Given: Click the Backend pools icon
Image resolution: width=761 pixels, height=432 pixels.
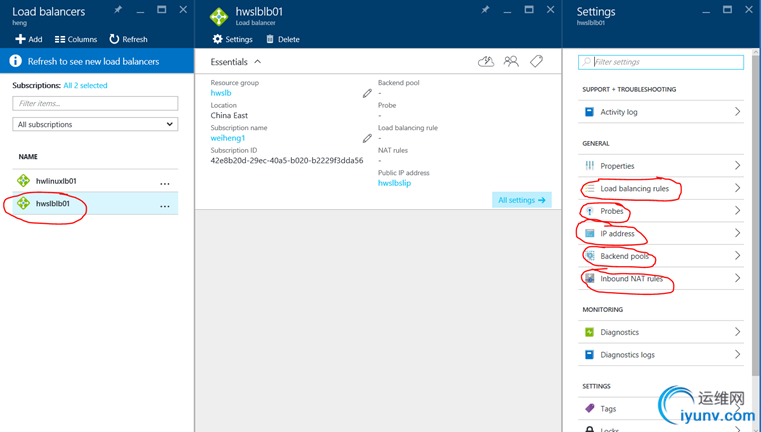Looking at the screenshot, I should pyautogui.click(x=589, y=256).
